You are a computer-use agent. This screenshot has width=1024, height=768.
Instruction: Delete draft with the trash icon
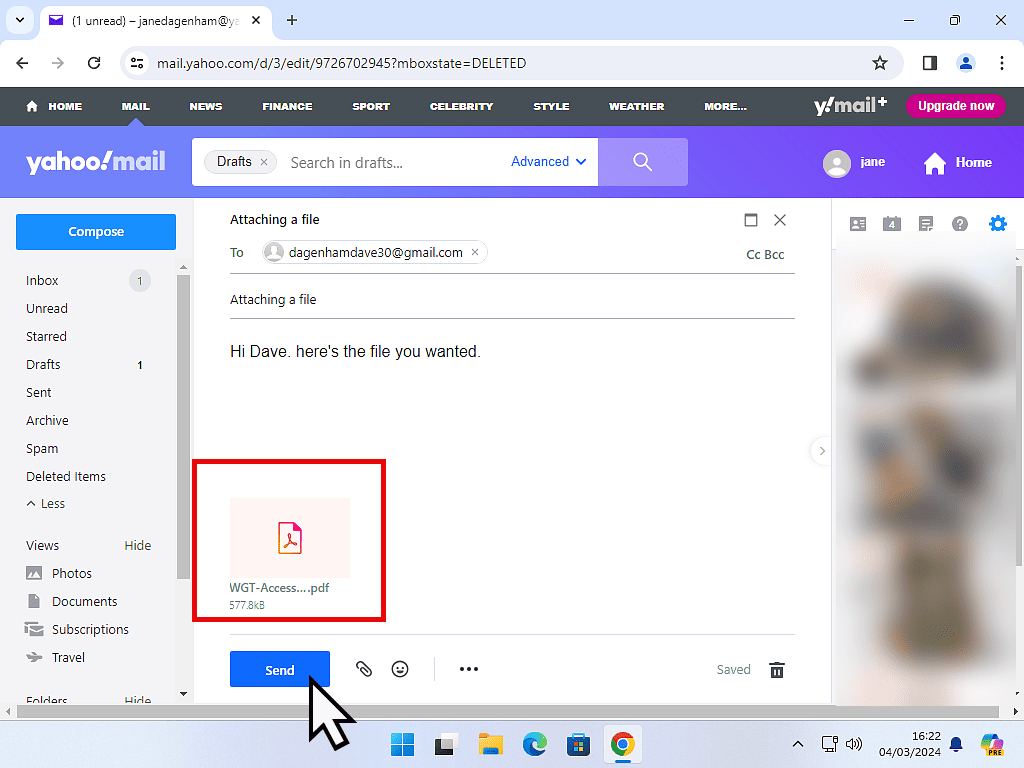click(777, 670)
